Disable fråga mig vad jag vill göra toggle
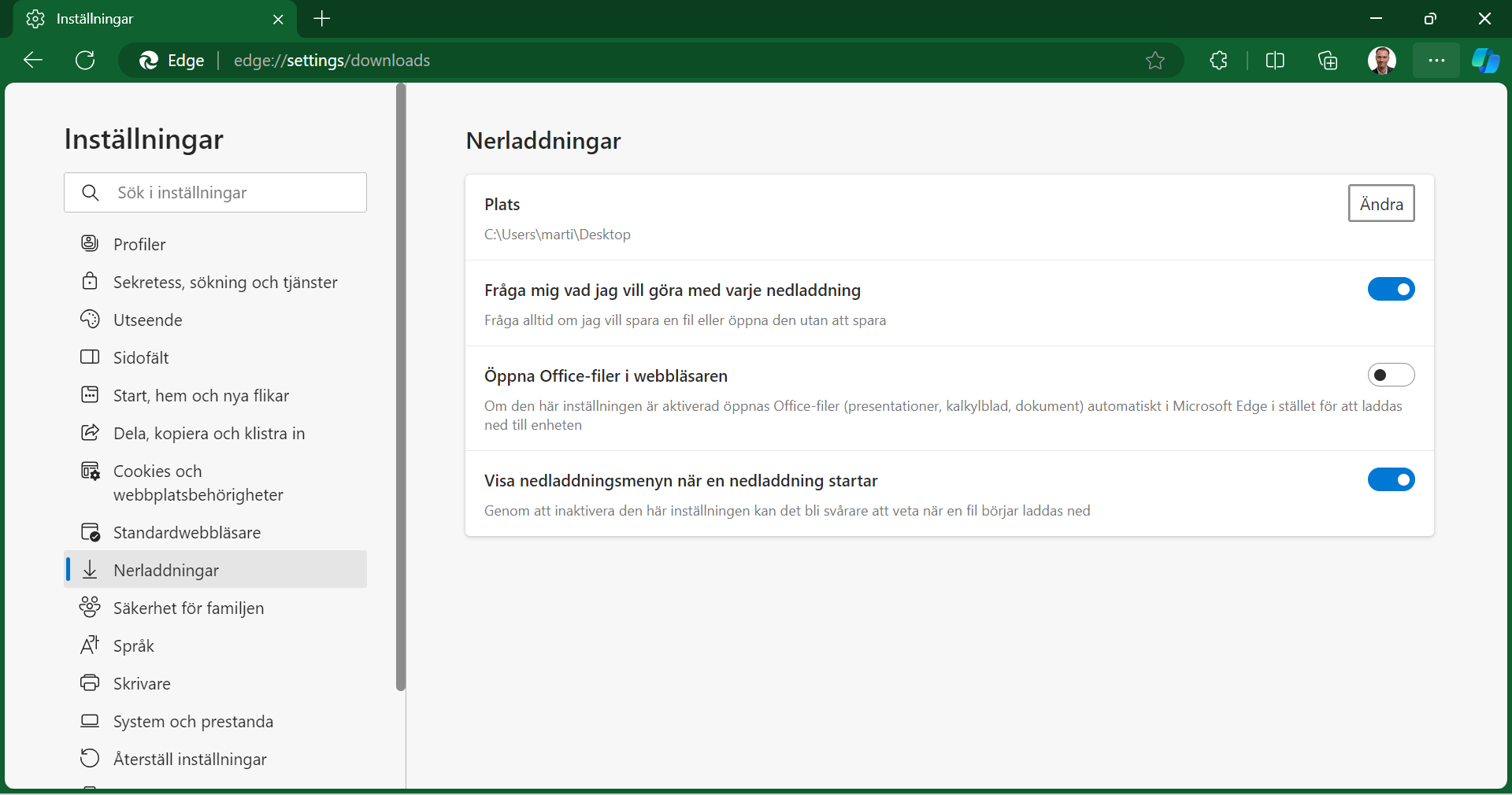The height and width of the screenshot is (795, 1512). [x=1391, y=290]
